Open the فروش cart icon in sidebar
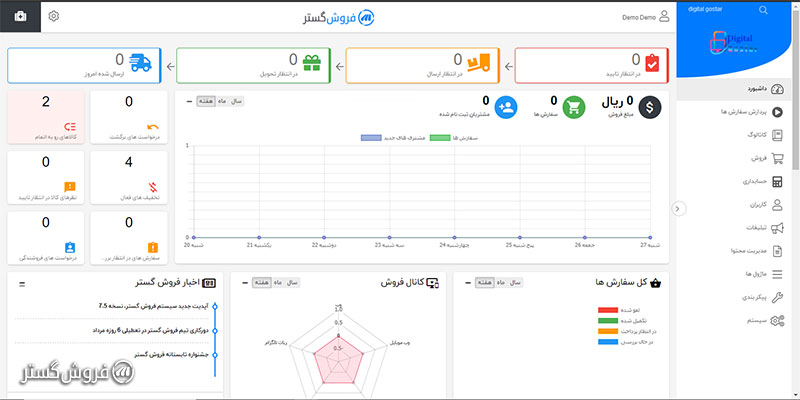Screen dimensions: 800x400 777,158
